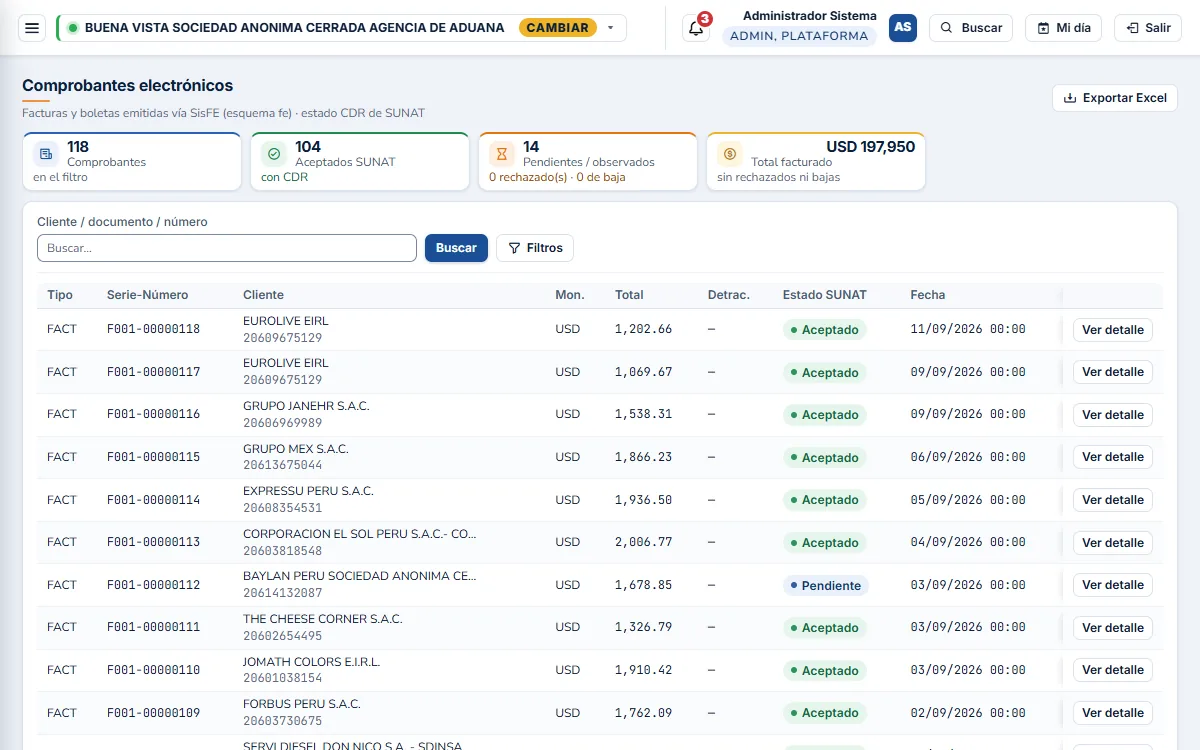This screenshot has width=1200, height=750.
Task: Click the ADMIN, PLATAFORMA role badge
Action: tap(799, 36)
